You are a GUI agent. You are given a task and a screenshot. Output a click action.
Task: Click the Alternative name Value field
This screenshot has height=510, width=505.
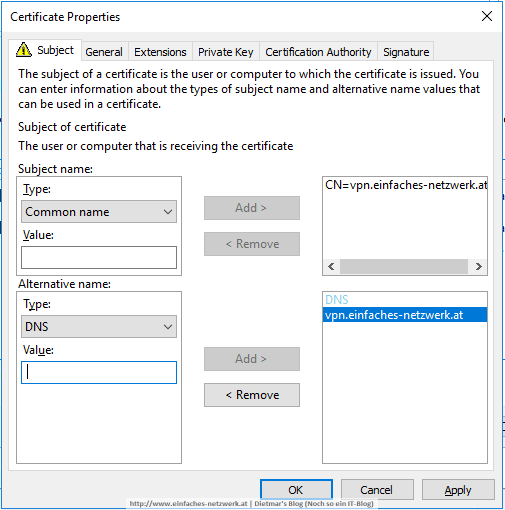(x=99, y=372)
